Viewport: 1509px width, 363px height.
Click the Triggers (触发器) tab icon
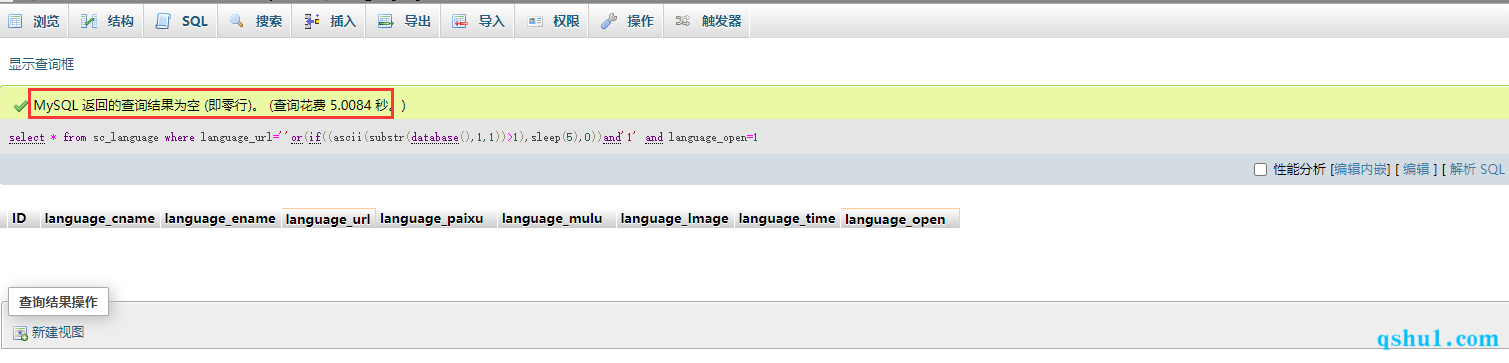tap(683, 21)
